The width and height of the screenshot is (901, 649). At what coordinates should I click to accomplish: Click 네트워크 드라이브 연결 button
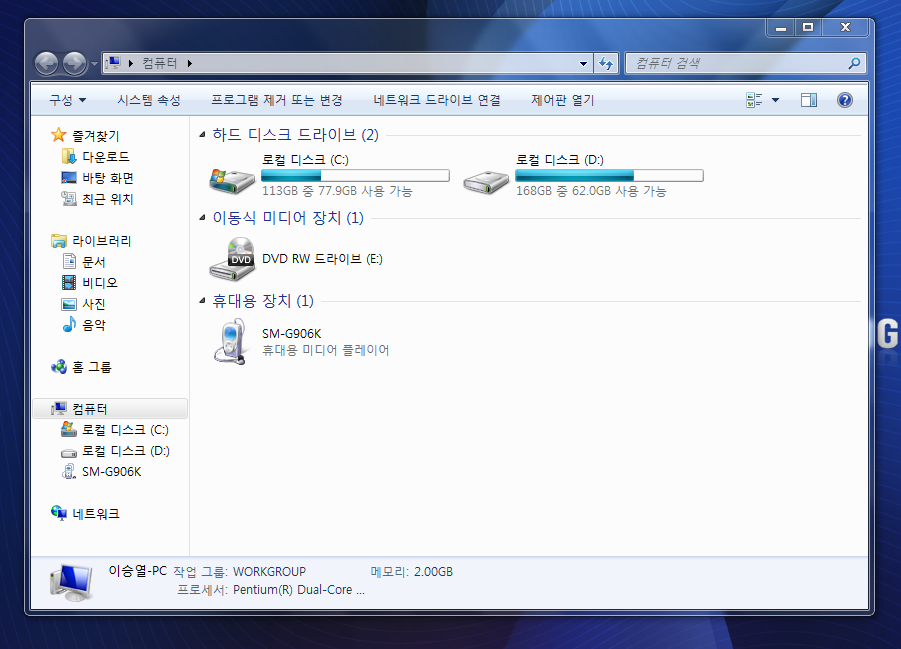pyautogui.click(x=436, y=100)
